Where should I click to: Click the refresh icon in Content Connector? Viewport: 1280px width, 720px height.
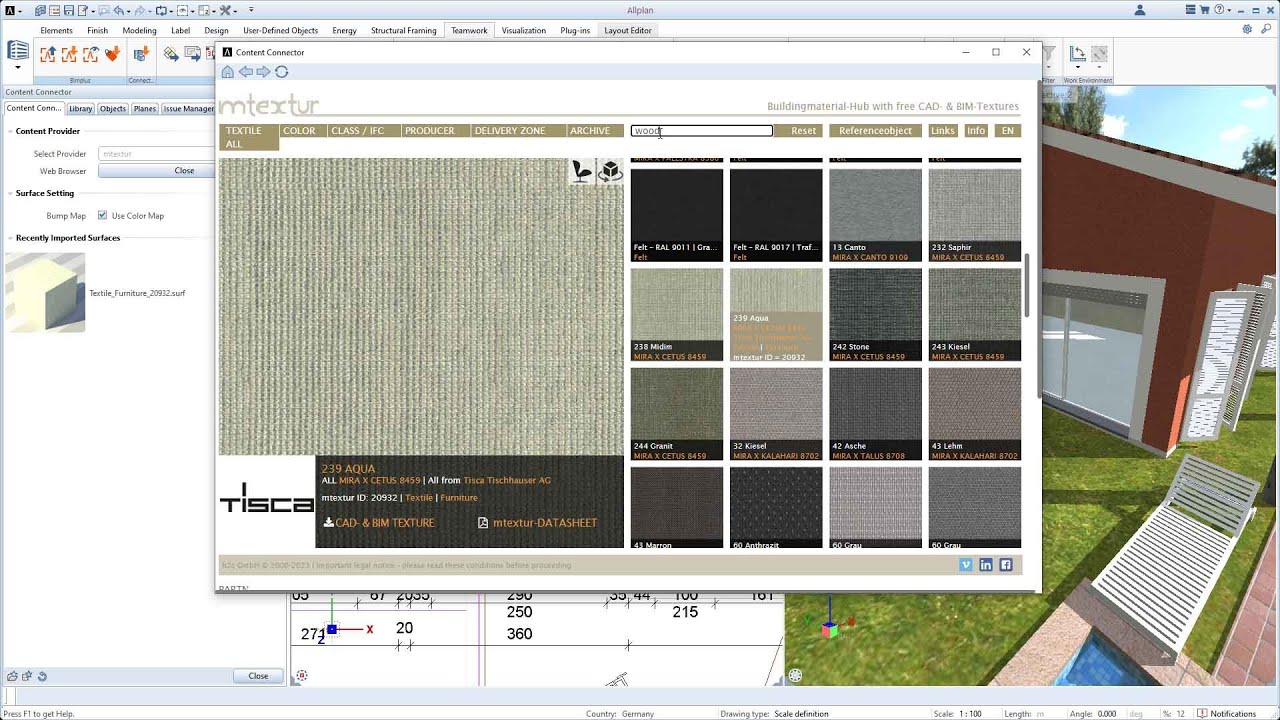(x=282, y=72)
